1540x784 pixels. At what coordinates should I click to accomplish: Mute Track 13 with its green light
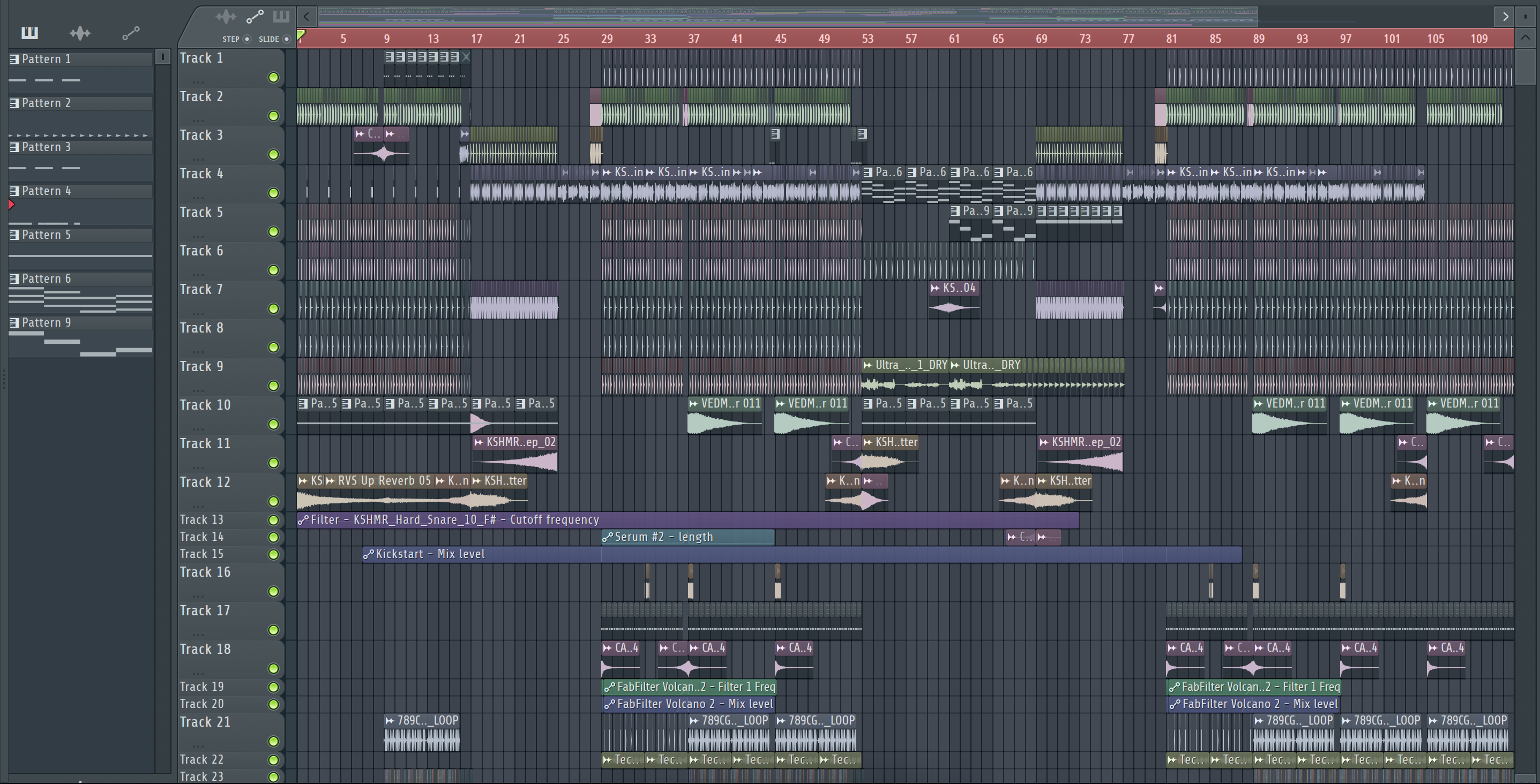coord(274,520)
